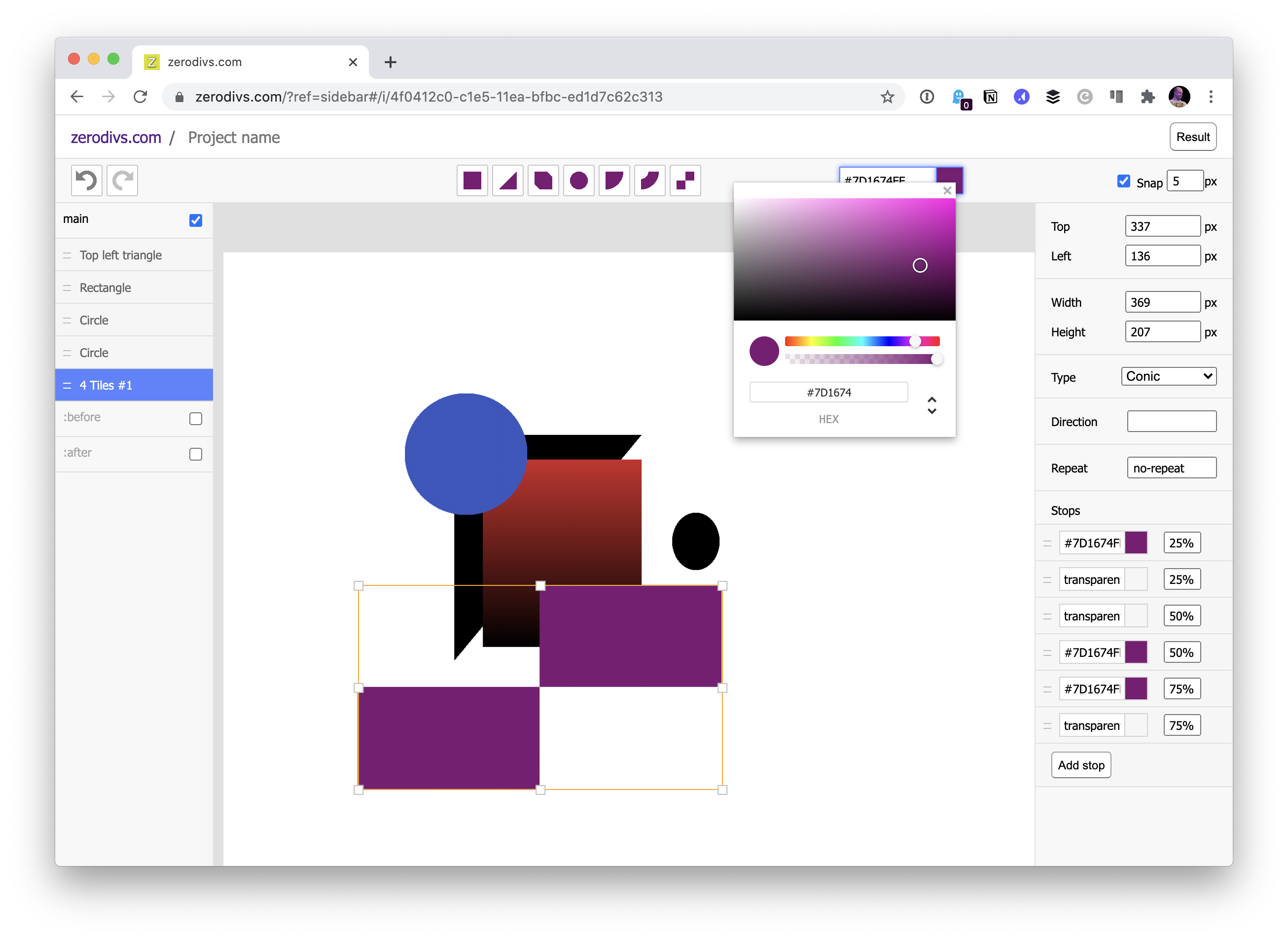Click the Left position input field
Screen dimensions: 1288x939
[x=1162, y=256]
